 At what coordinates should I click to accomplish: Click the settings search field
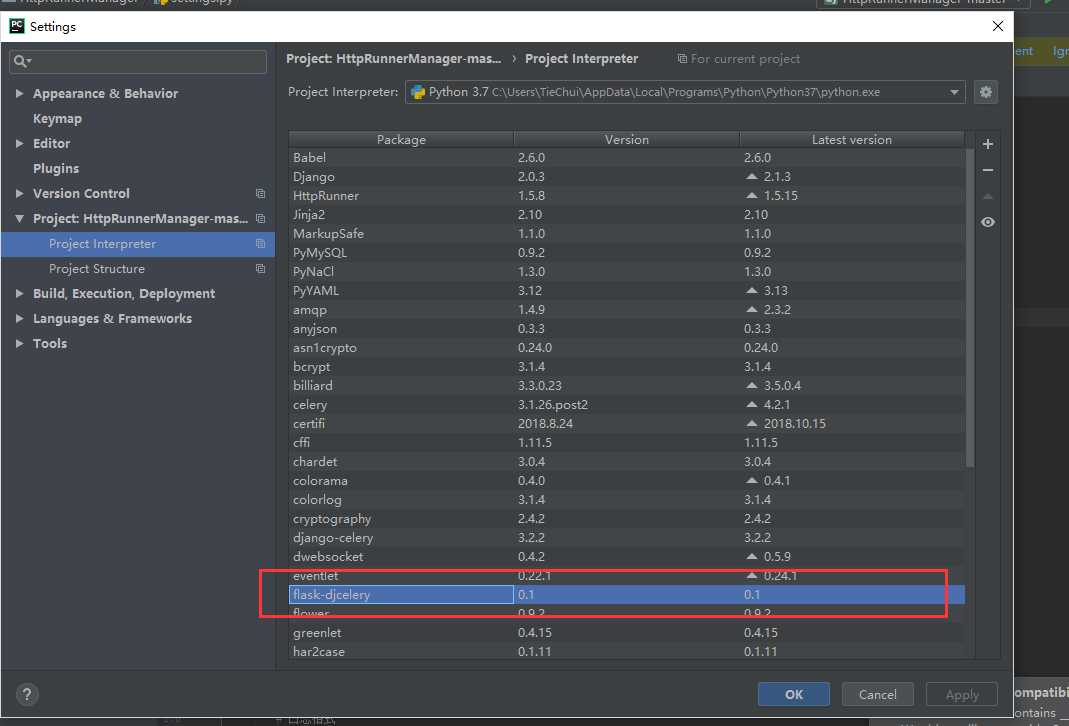tap(138, 61)
